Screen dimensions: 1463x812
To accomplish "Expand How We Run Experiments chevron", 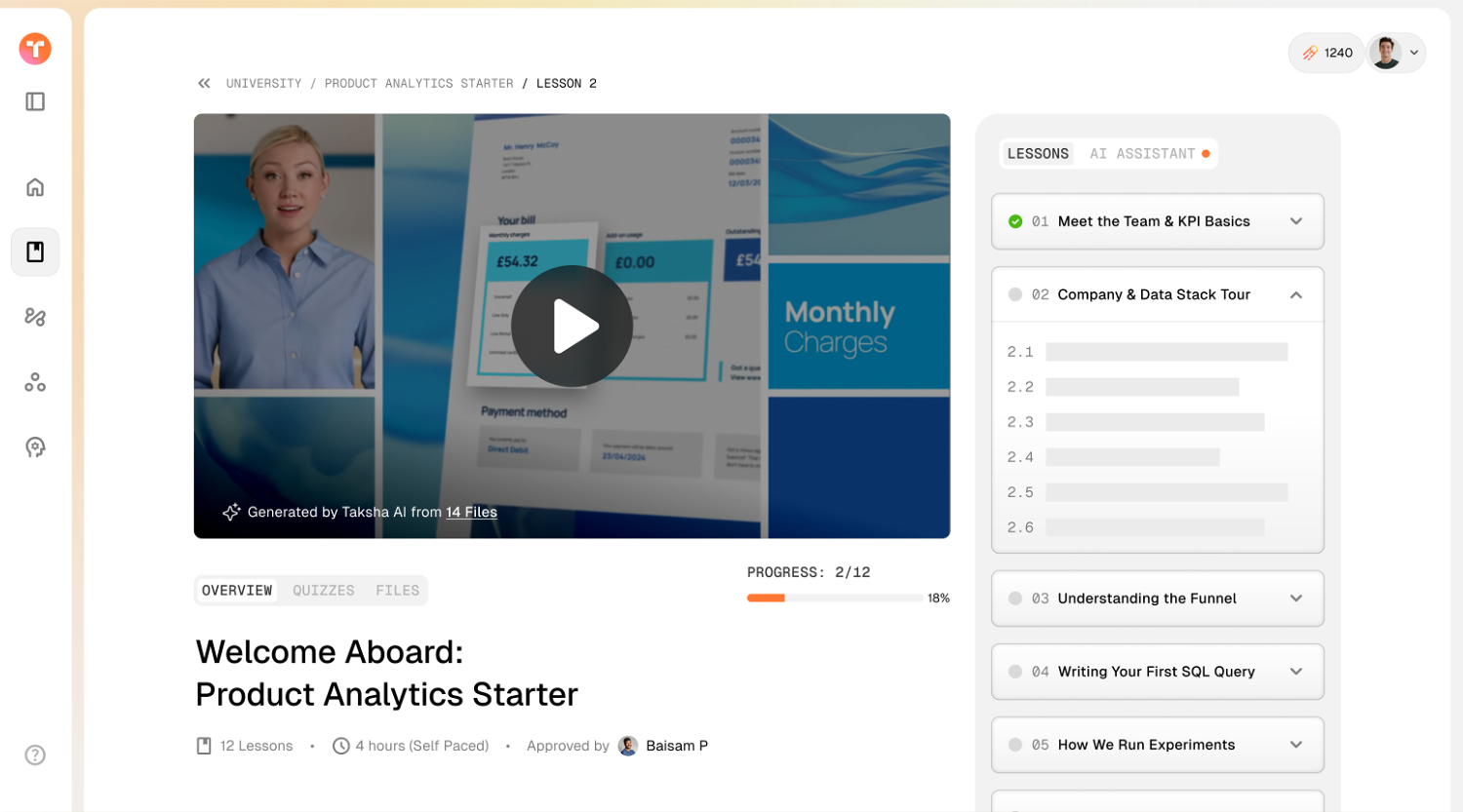I will (x=1296, y=745).
